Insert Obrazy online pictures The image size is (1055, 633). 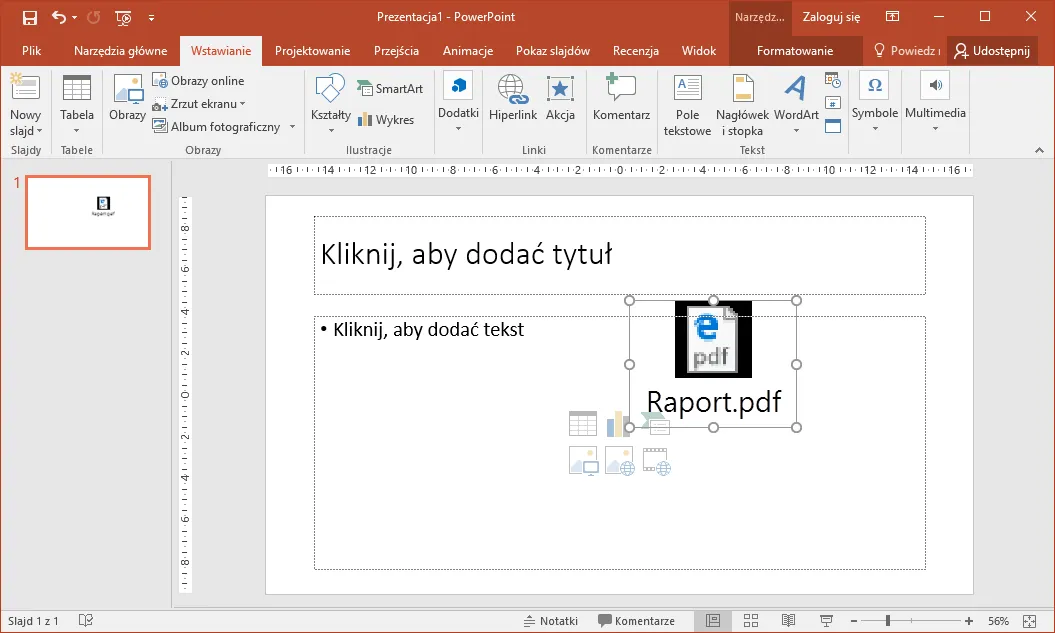(198, 81)
